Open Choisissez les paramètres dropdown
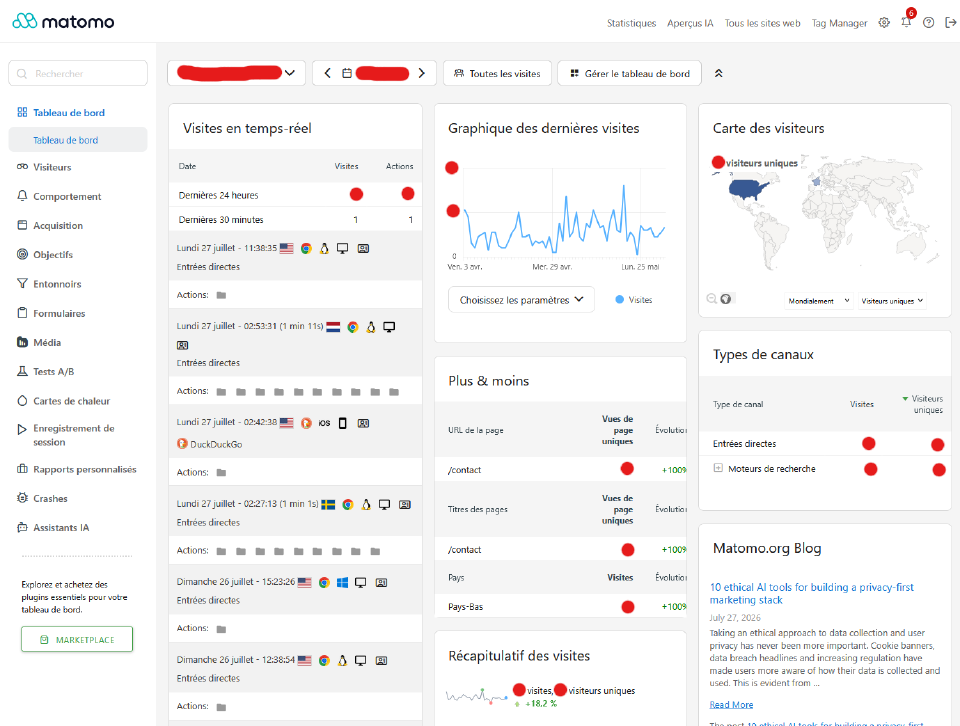 pyautogui.click(x=521, y=300)
